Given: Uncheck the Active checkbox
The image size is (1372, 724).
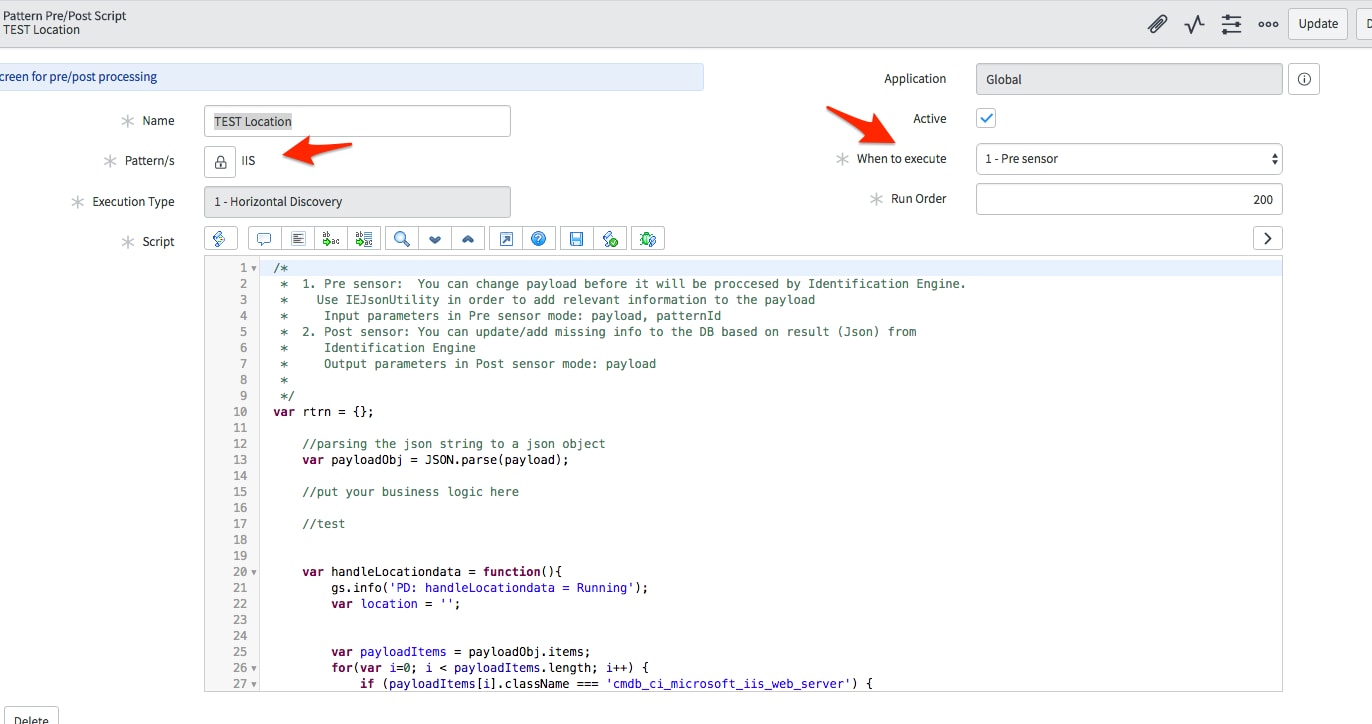Looking at the screenshot, I should coord(985,118).
